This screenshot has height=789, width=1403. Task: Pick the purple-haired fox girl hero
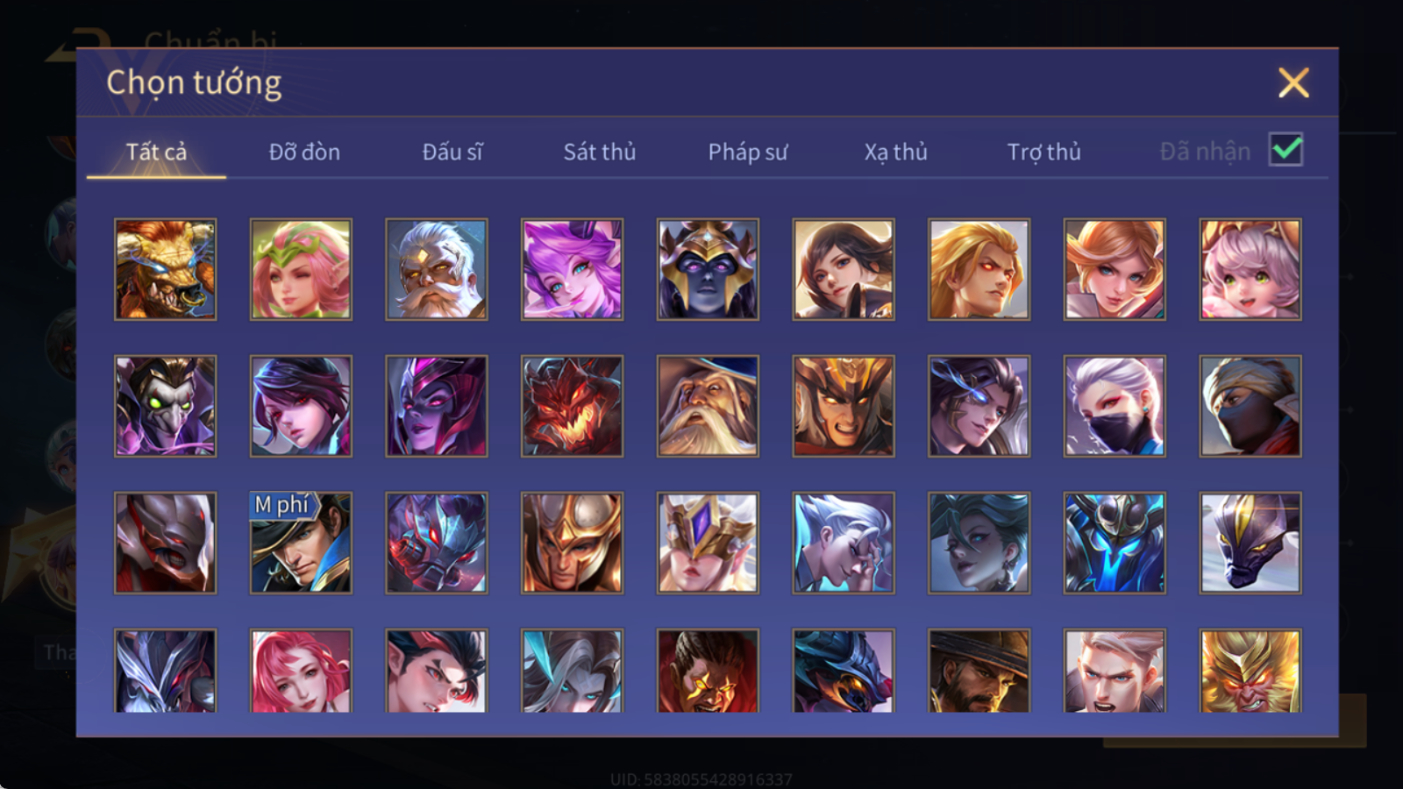pyautogui.click(x=572, y=270)
